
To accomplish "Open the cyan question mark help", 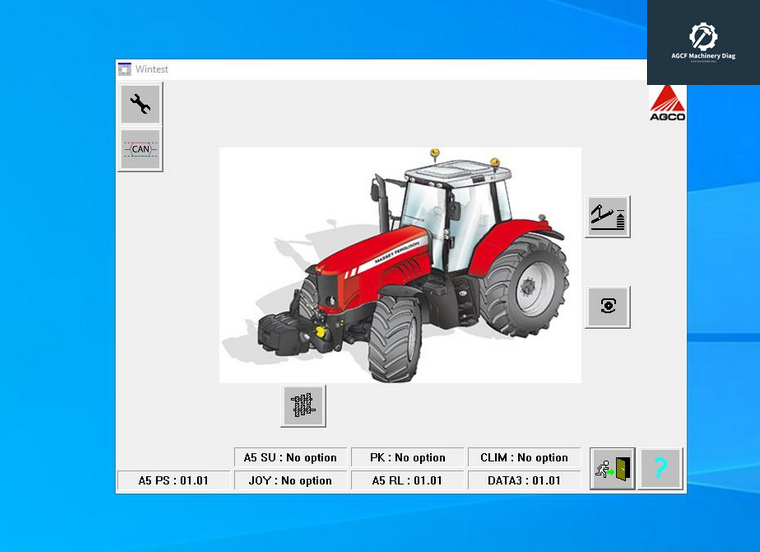I will (660, 469).
